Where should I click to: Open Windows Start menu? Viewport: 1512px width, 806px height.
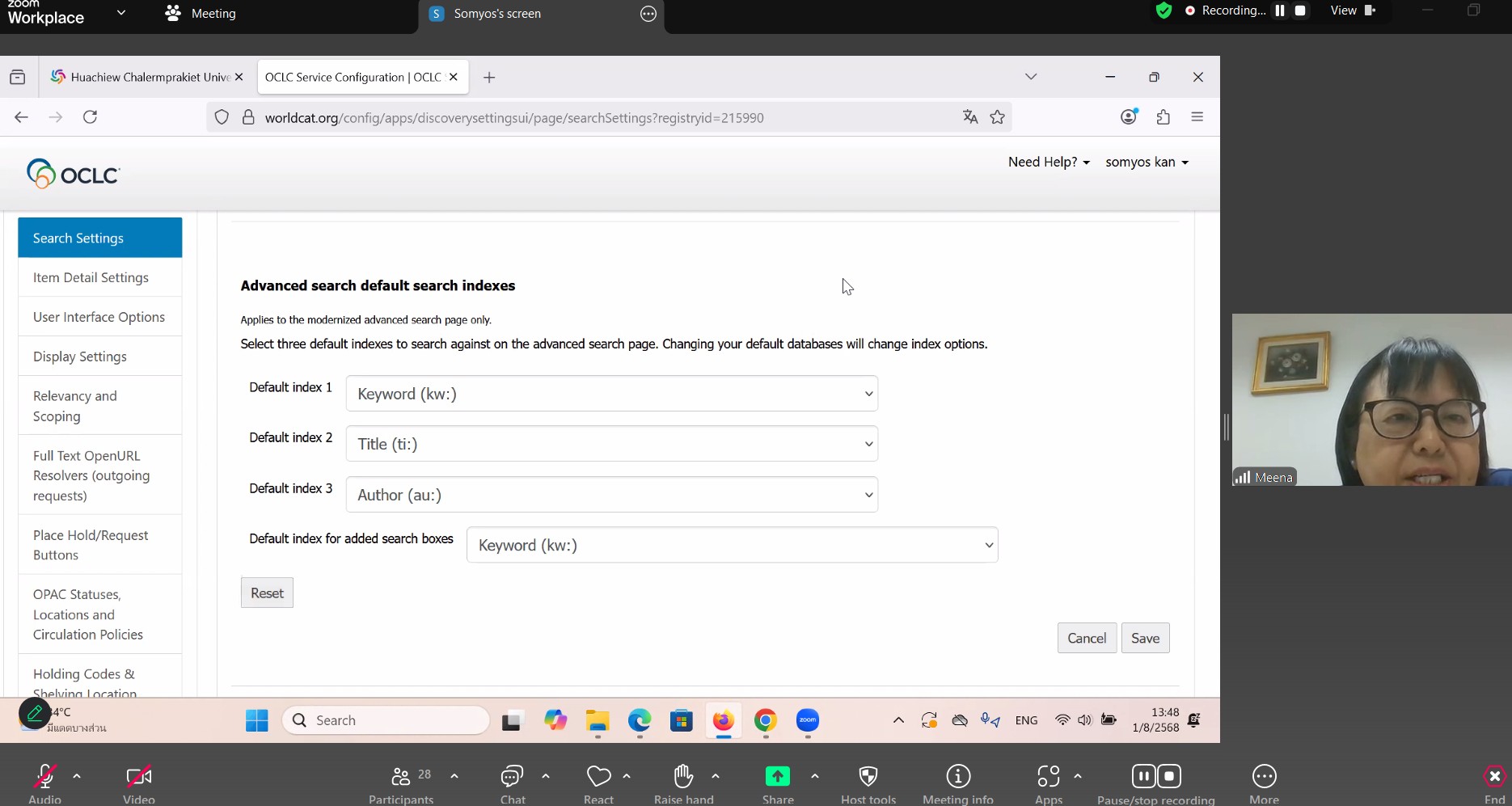pyautogui.click(x=256, y=720)
